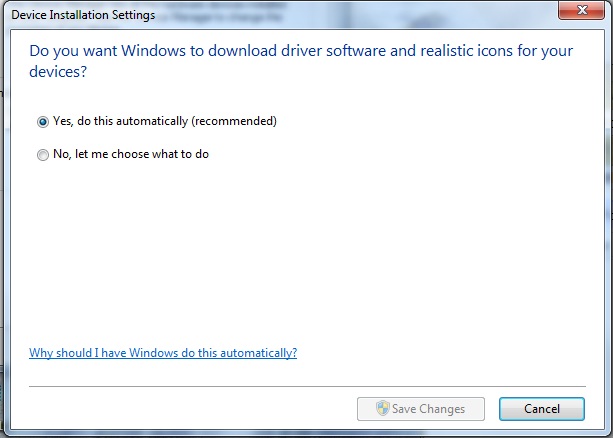
Task: Cancel the Device Installation Settings dialog
Action: [x=542, y=409]
